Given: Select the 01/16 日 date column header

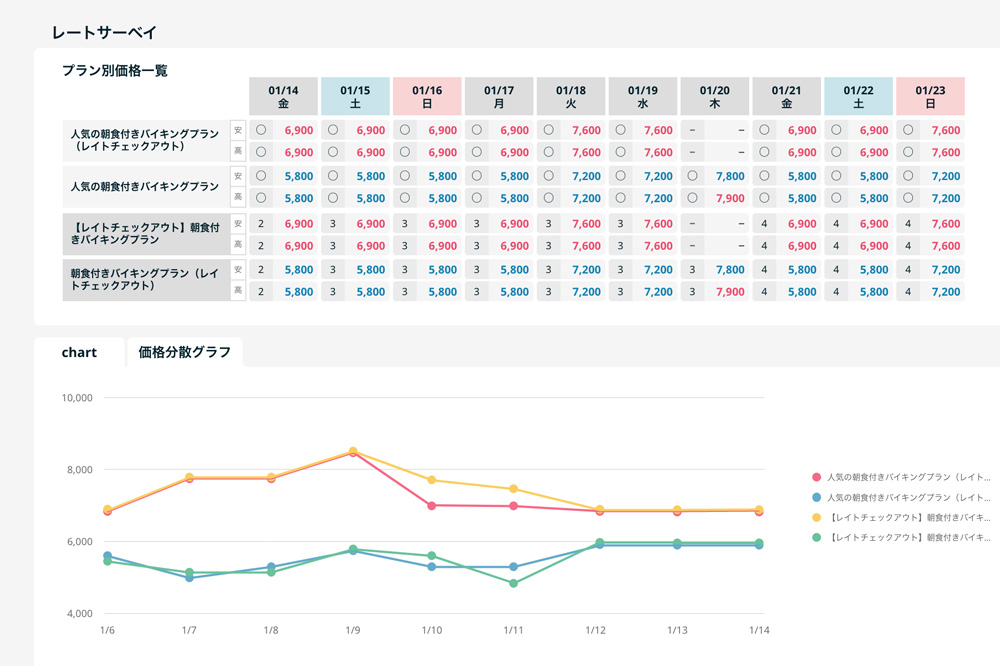Looking at the screenshot, I should [427, 96].
